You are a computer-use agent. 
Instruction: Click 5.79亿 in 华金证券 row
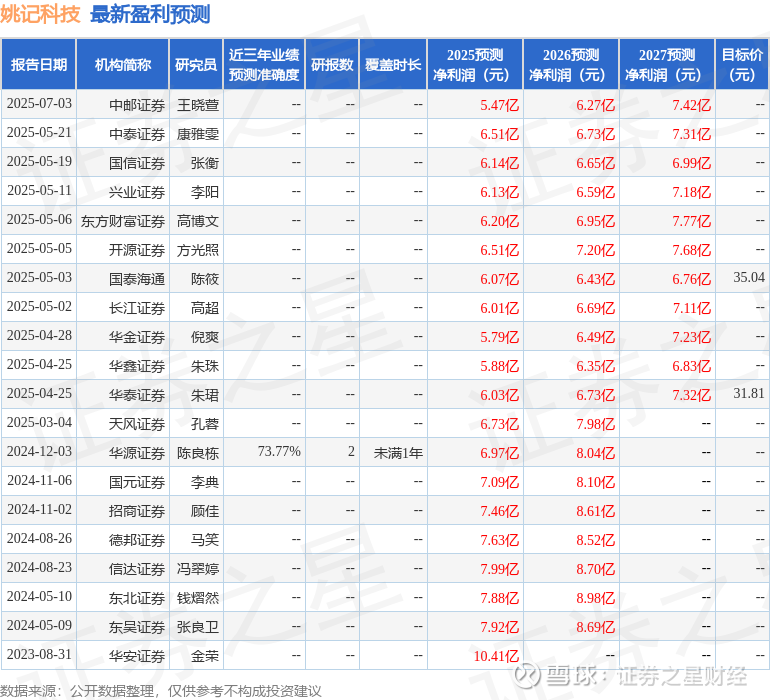(499, 336)
